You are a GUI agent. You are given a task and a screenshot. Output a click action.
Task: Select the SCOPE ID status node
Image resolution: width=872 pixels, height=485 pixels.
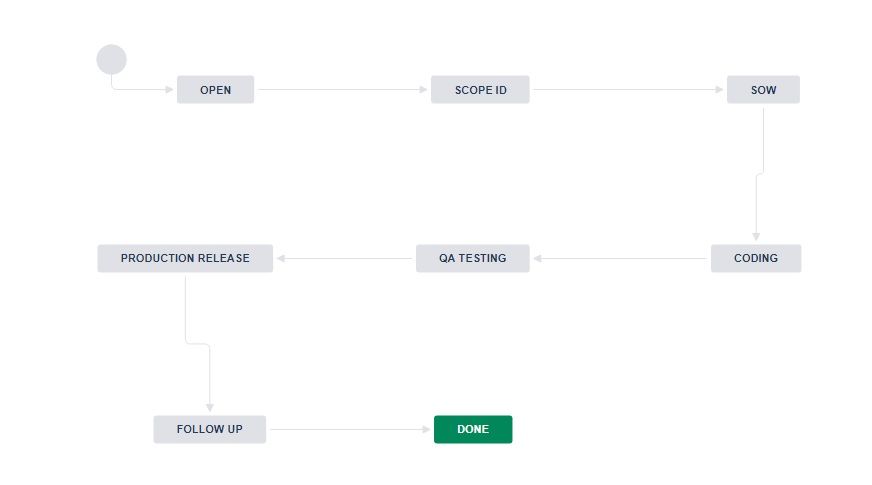(x=480, y=90)
